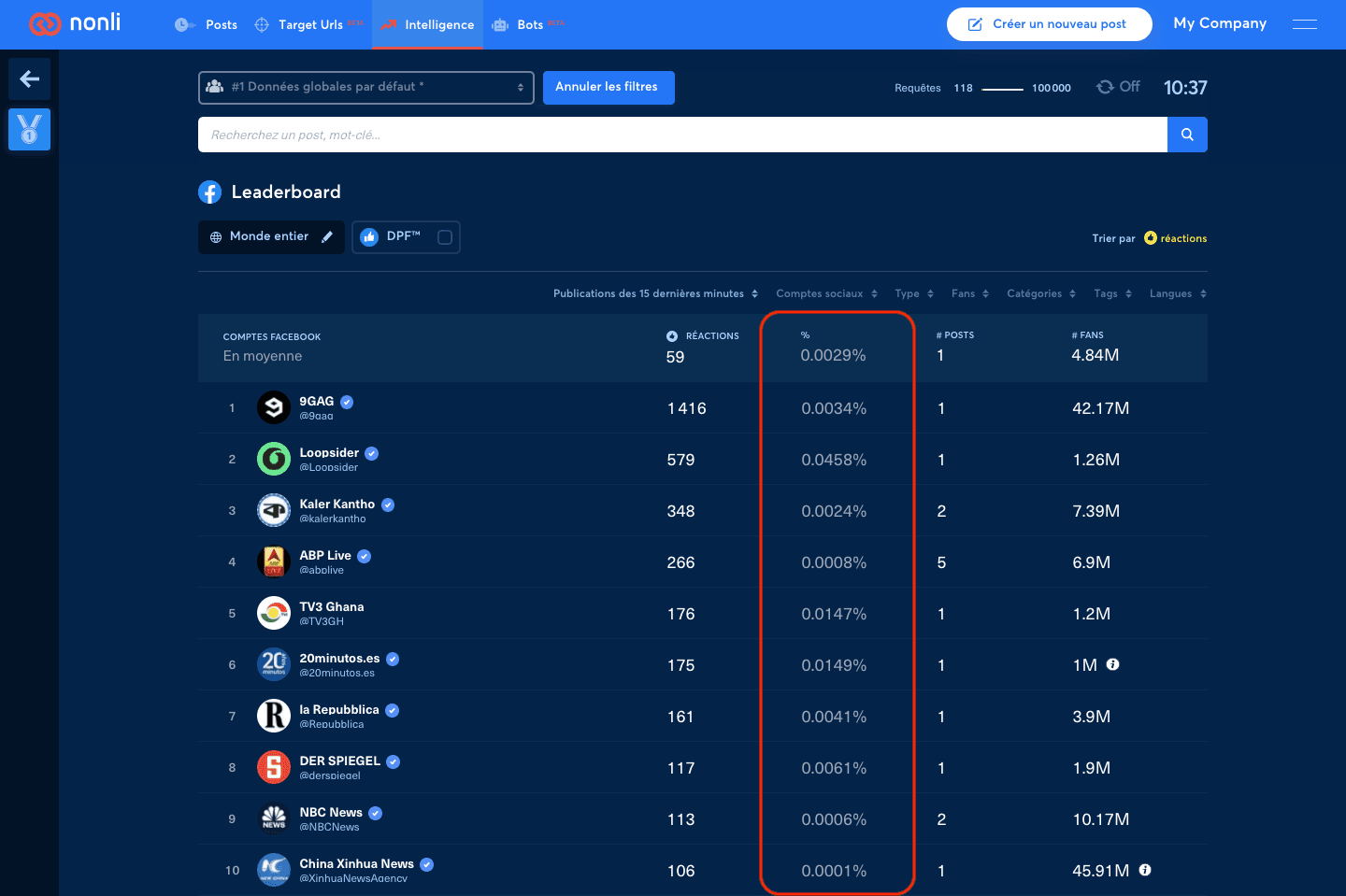Click the nonli logo
This screenshot has height=896, width=1346.
[75, 23]
